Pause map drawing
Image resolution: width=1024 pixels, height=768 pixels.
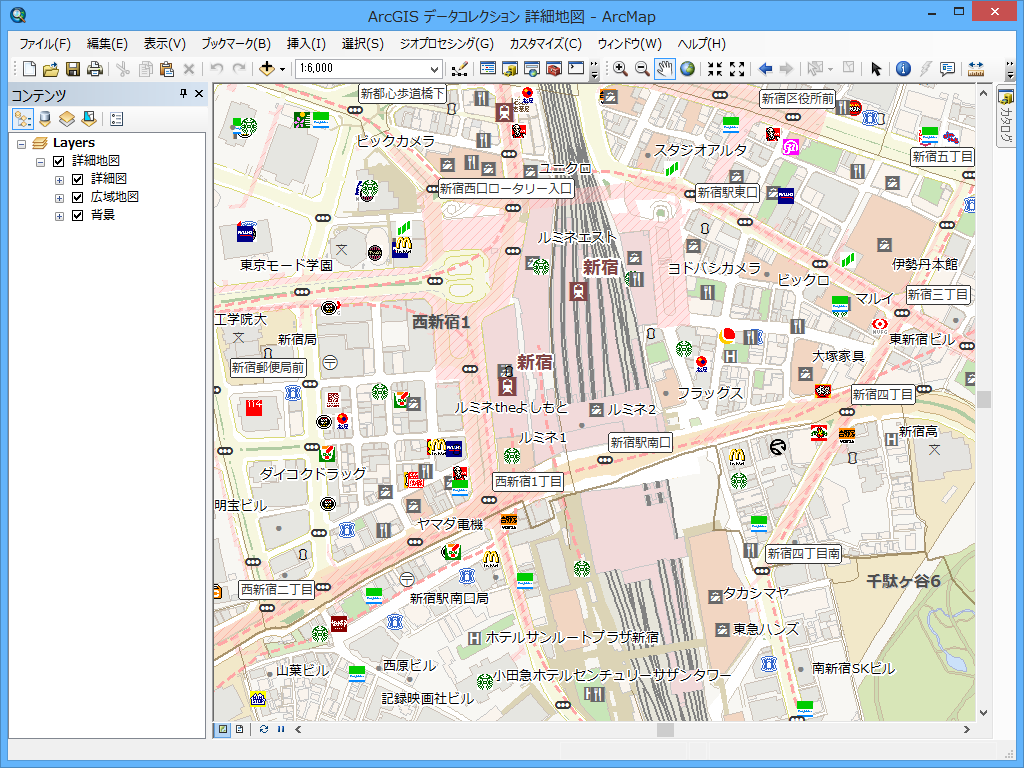(x=281, y=729)
